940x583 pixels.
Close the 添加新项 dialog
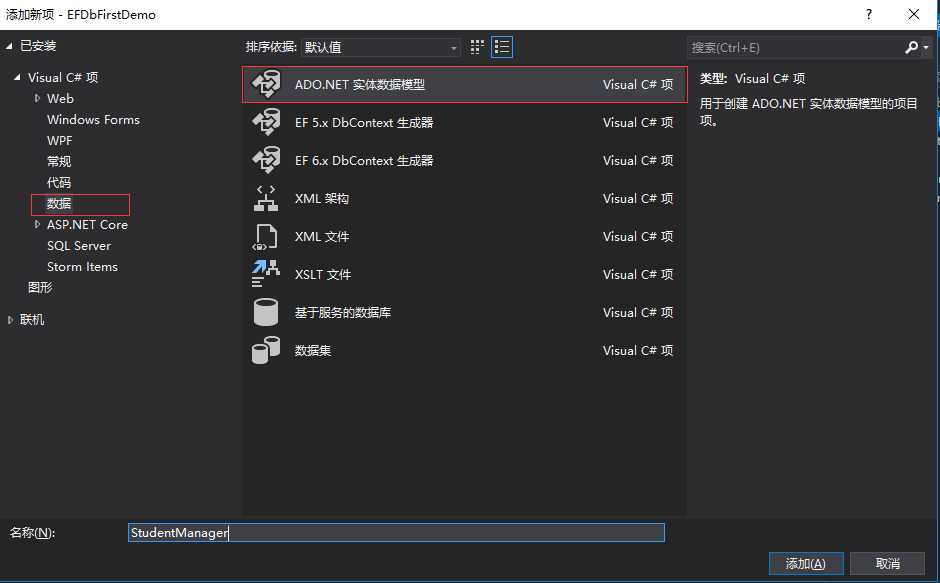point(914,14)
